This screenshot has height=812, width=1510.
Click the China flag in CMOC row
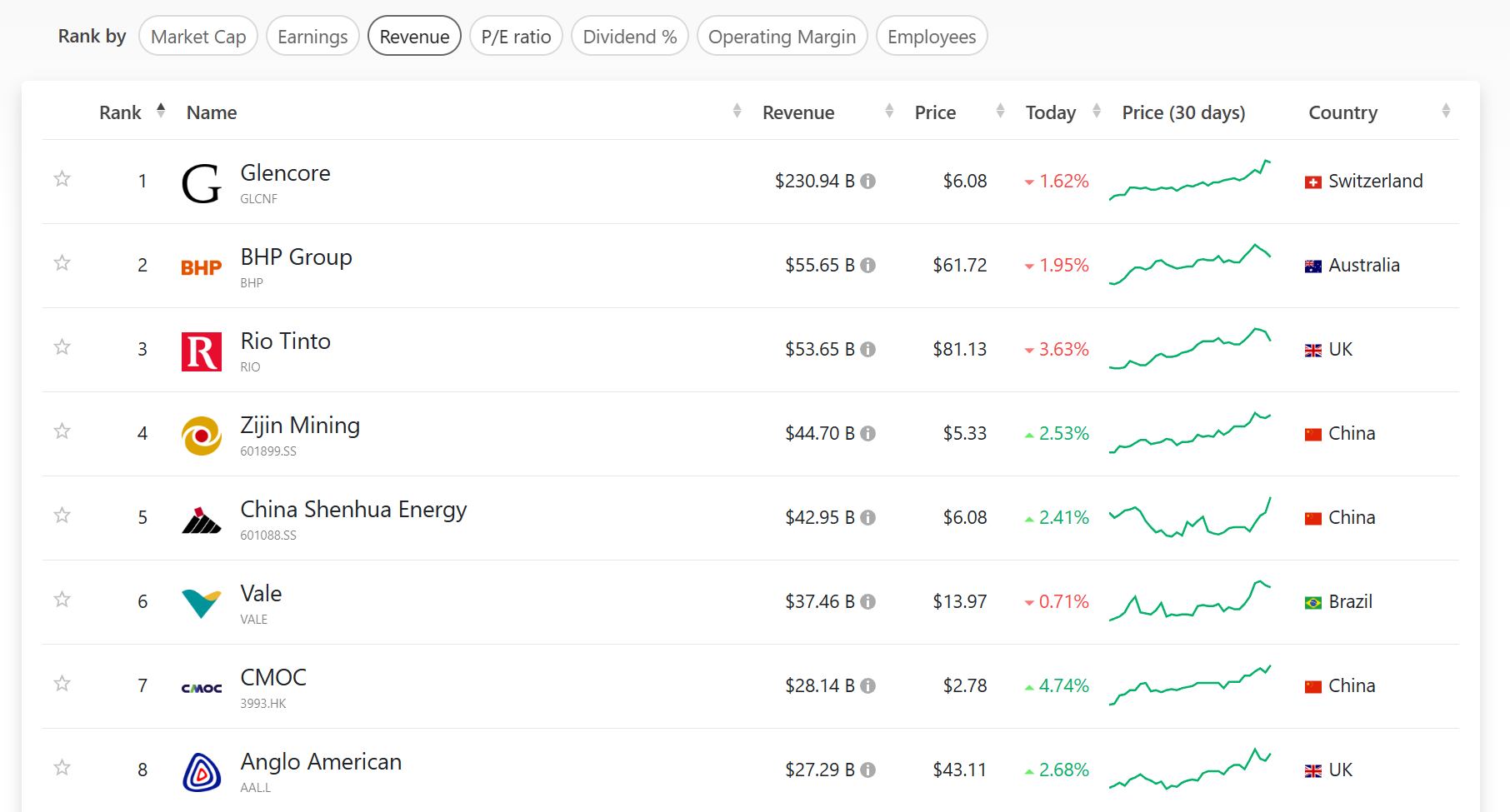click(1313, 687)
